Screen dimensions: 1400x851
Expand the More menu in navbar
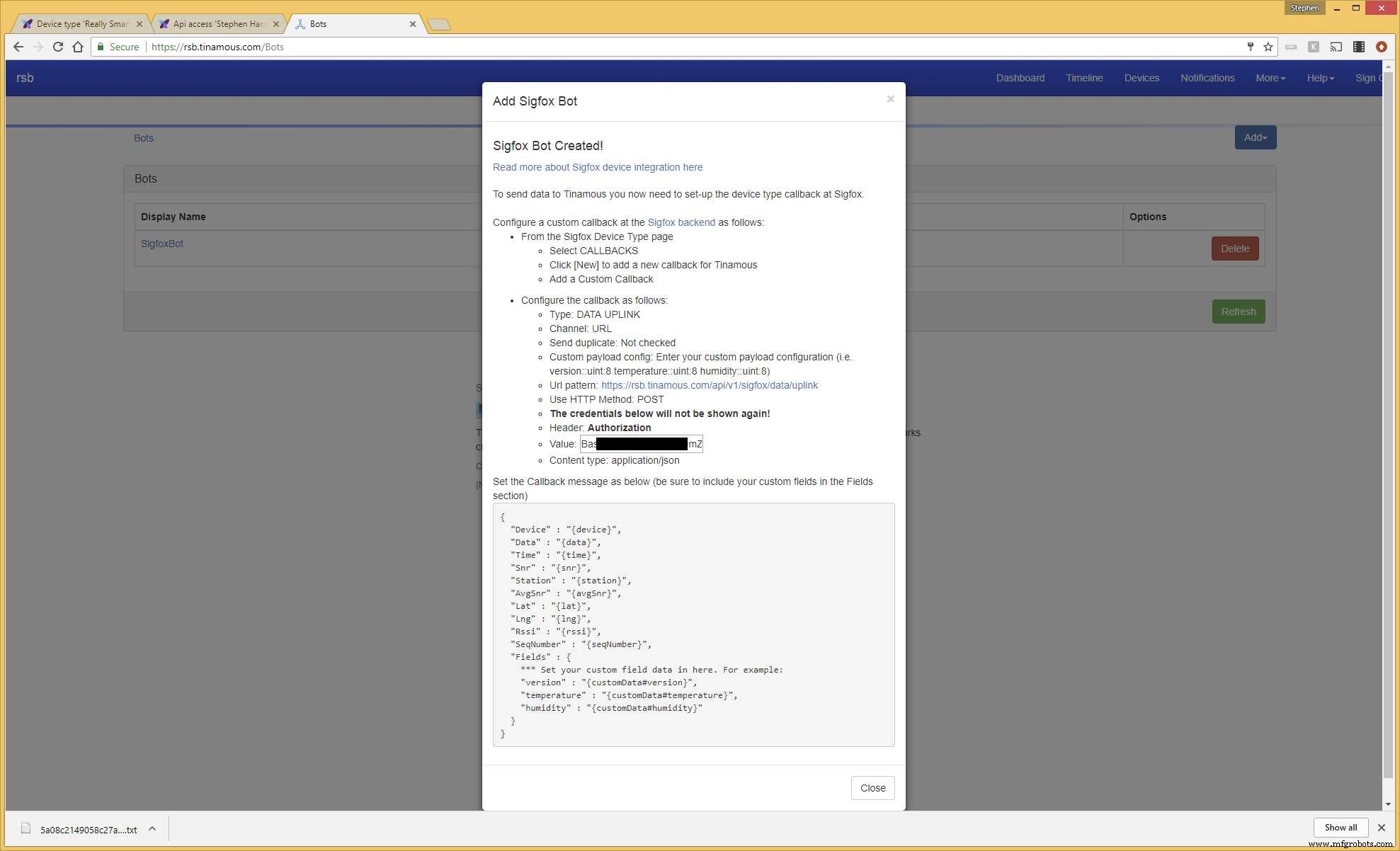click(1270, 78)
